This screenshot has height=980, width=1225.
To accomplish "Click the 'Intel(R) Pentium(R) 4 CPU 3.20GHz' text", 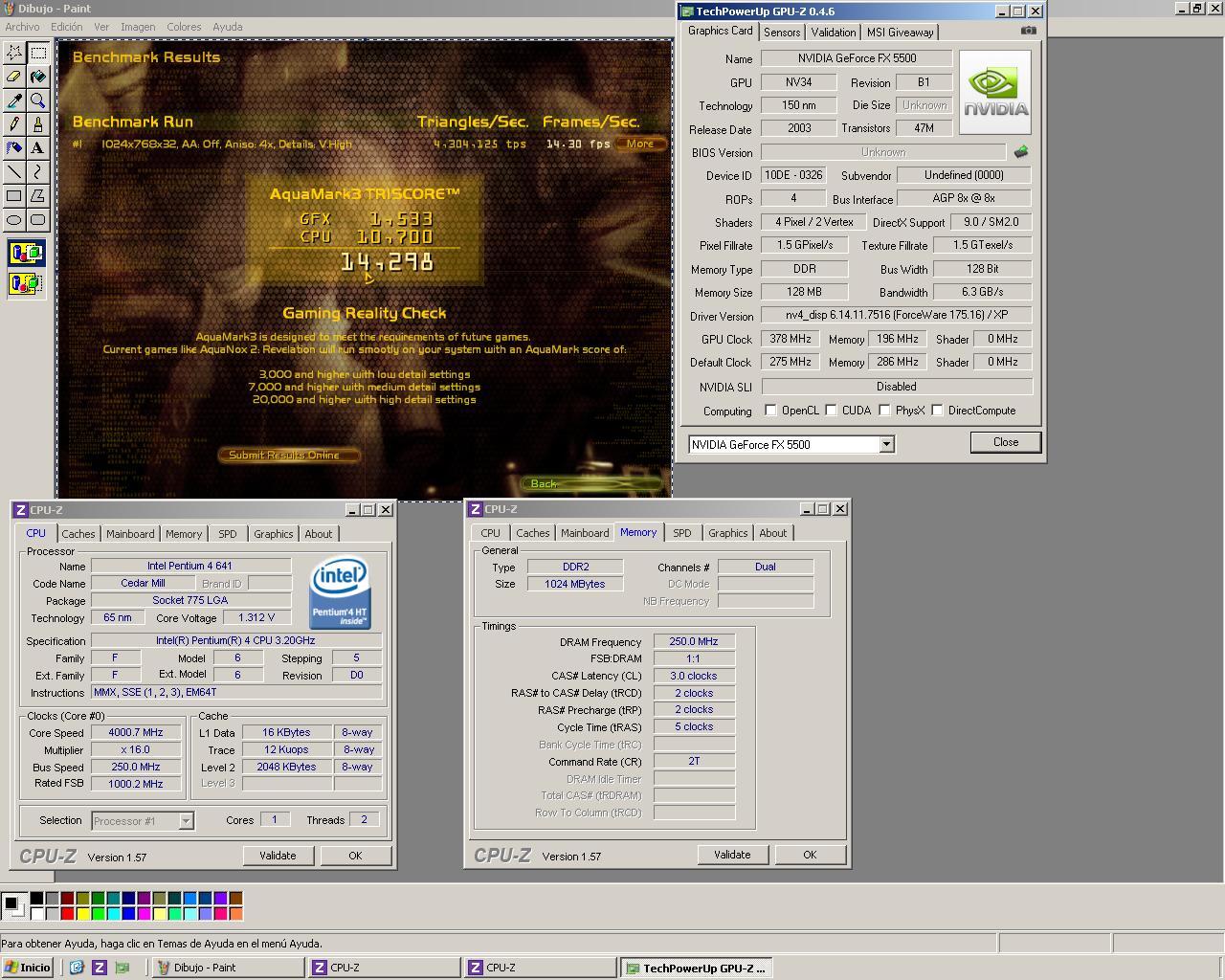I will point(235,640).
